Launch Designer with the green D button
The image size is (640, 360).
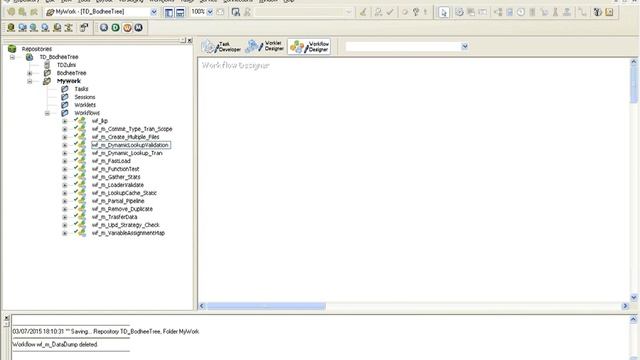tap(116, 28)
